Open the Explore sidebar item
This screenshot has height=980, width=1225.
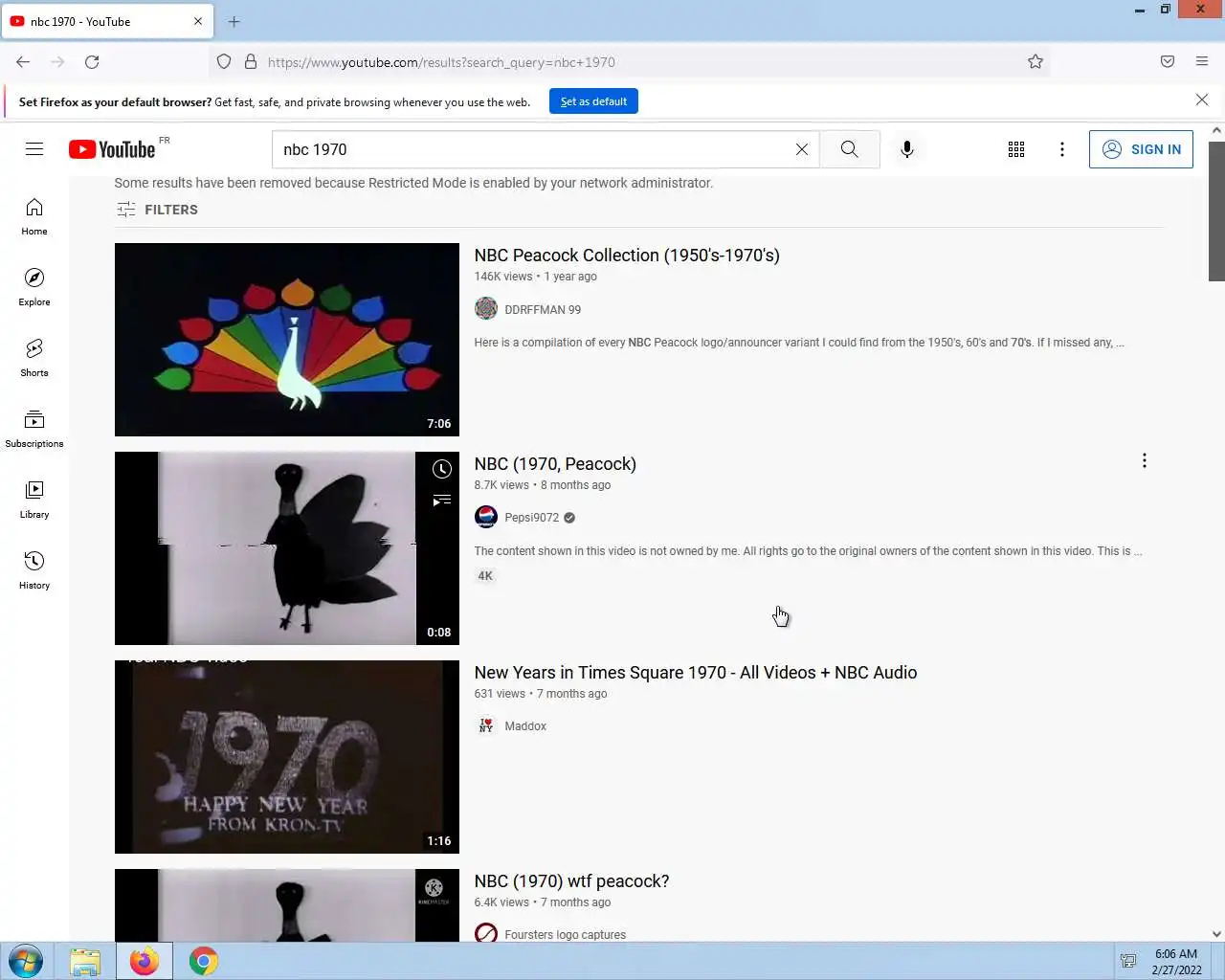(x=34, y=288)
